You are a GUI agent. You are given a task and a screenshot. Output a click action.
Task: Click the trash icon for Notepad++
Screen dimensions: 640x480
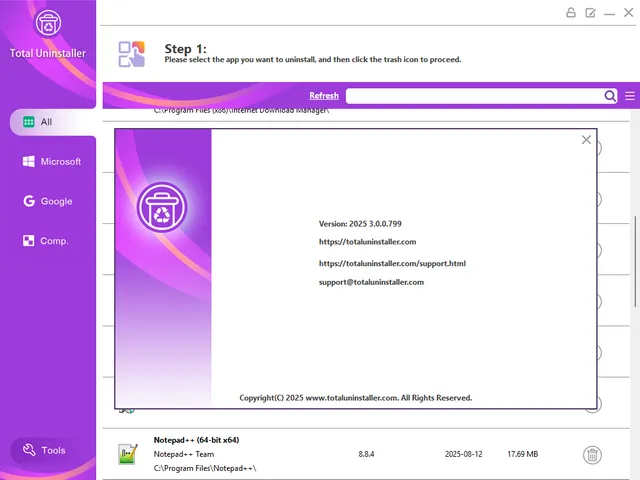592,455
